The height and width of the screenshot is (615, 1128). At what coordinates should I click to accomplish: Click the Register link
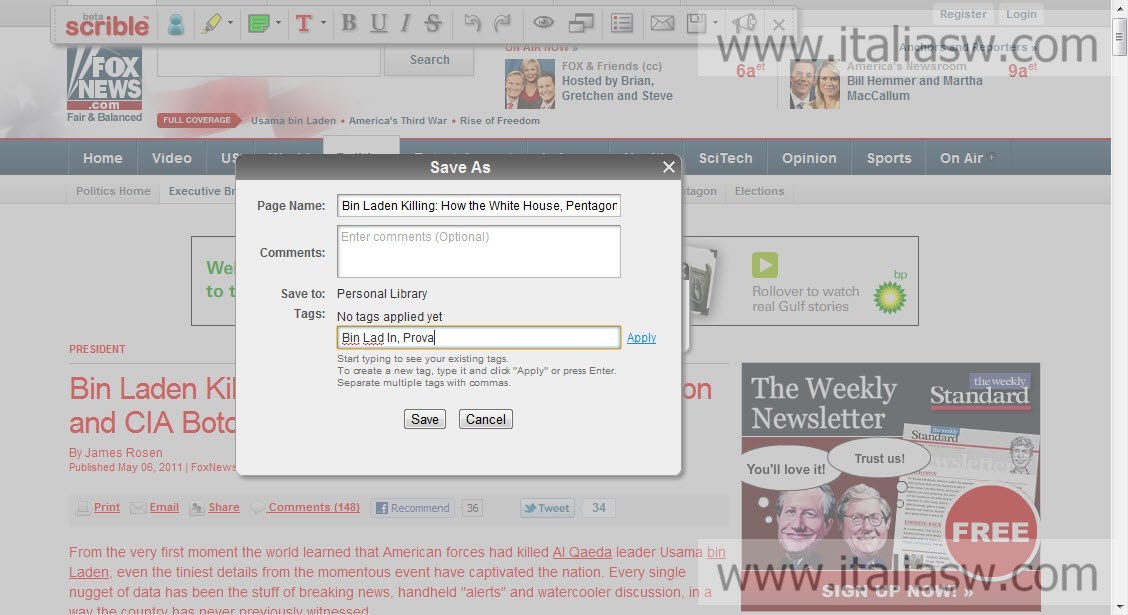point(963,14)
